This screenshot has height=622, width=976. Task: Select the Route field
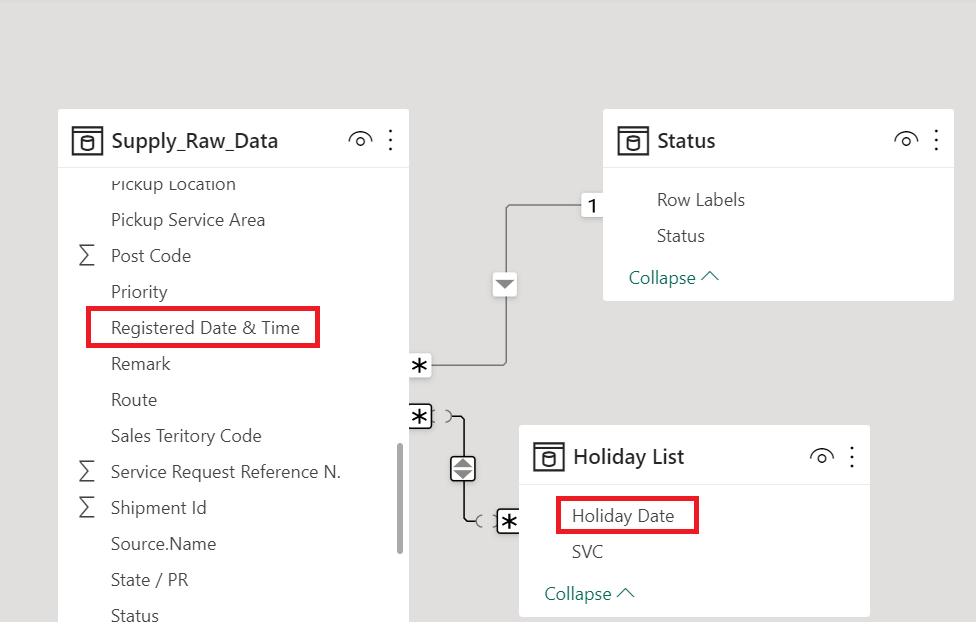[x=134, y=400]
